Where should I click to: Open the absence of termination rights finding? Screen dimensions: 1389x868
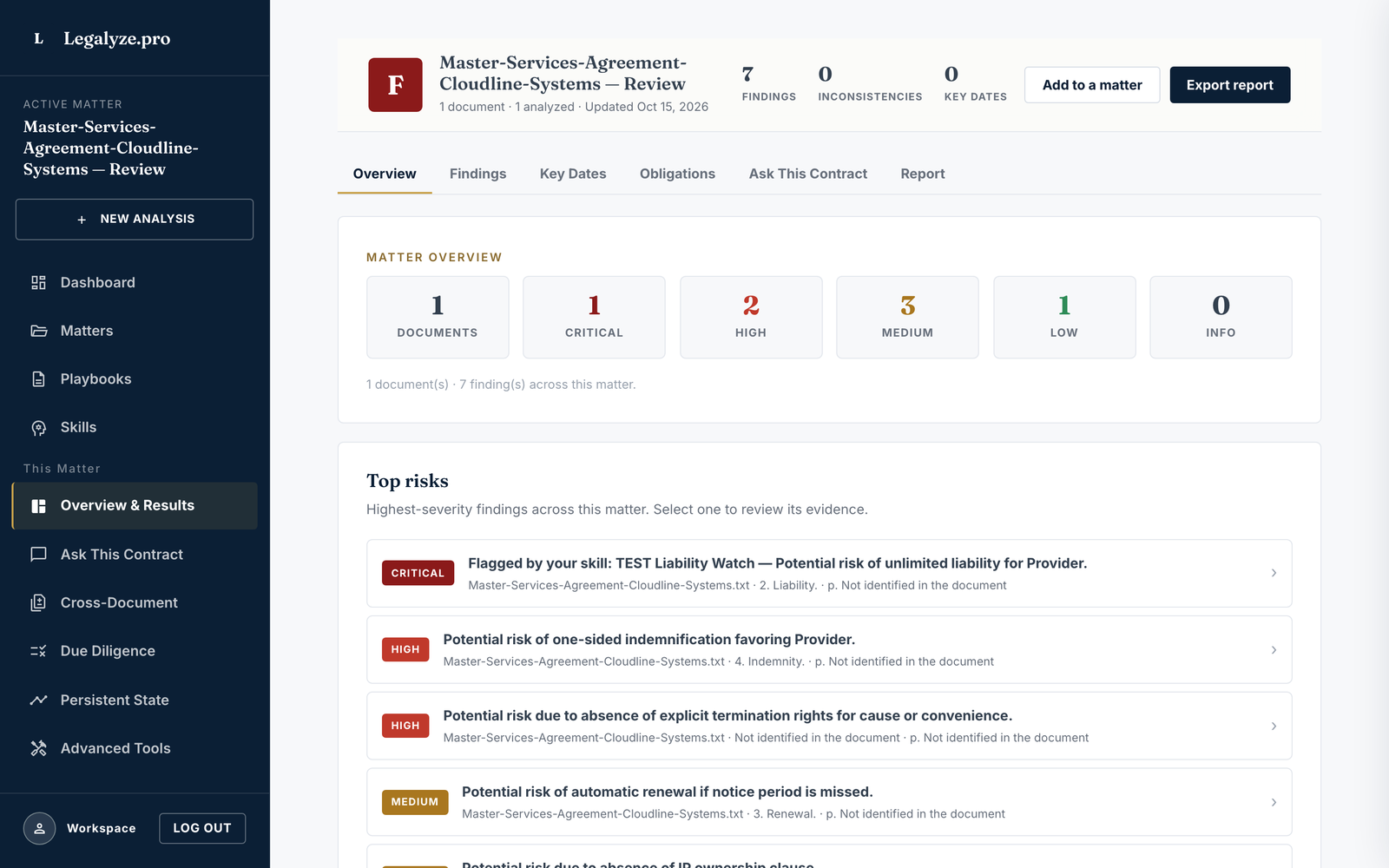click(x=727, y=716)
